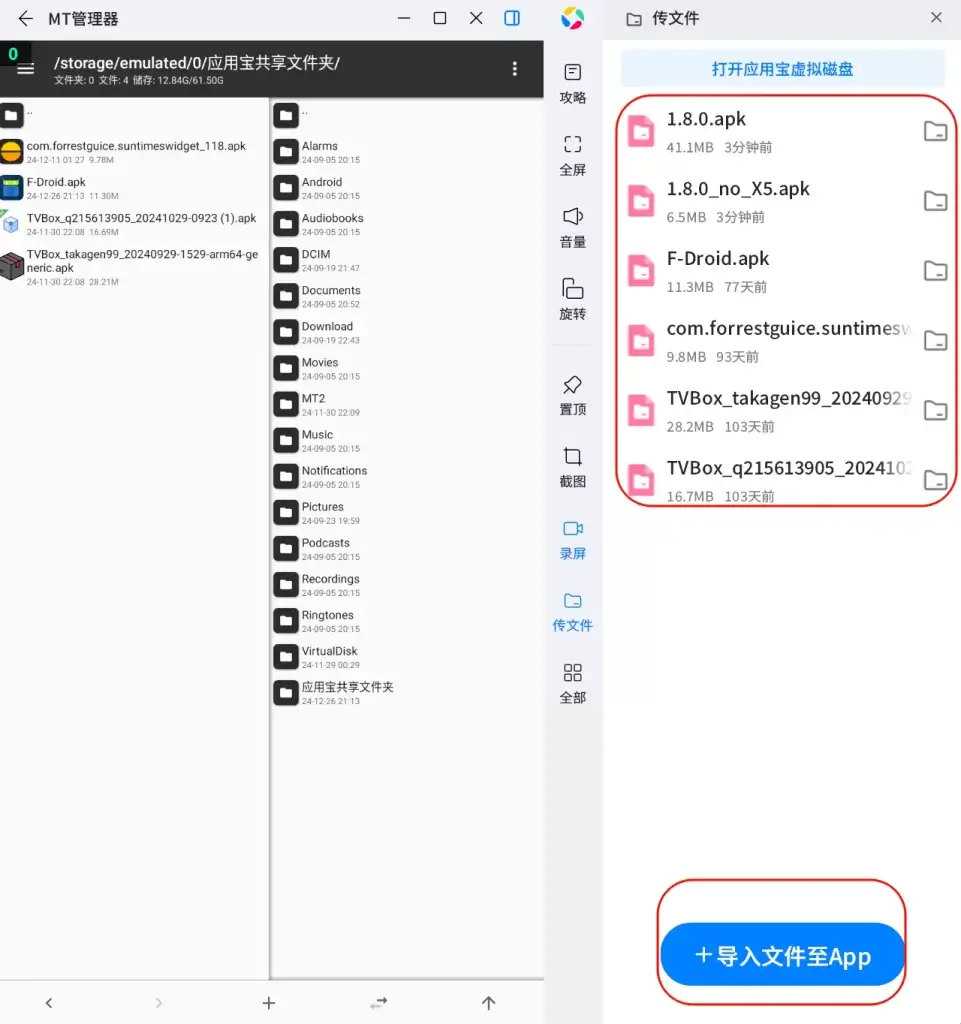Select com.forrestguice.suntimeswidget_118.apk in left pane
Viewport: 961px width, 1024px height.
(x=134, y=152)
